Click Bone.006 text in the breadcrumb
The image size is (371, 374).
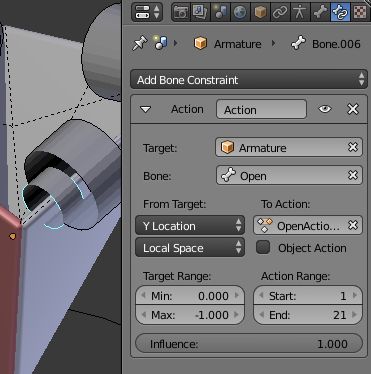click(336, 44)
